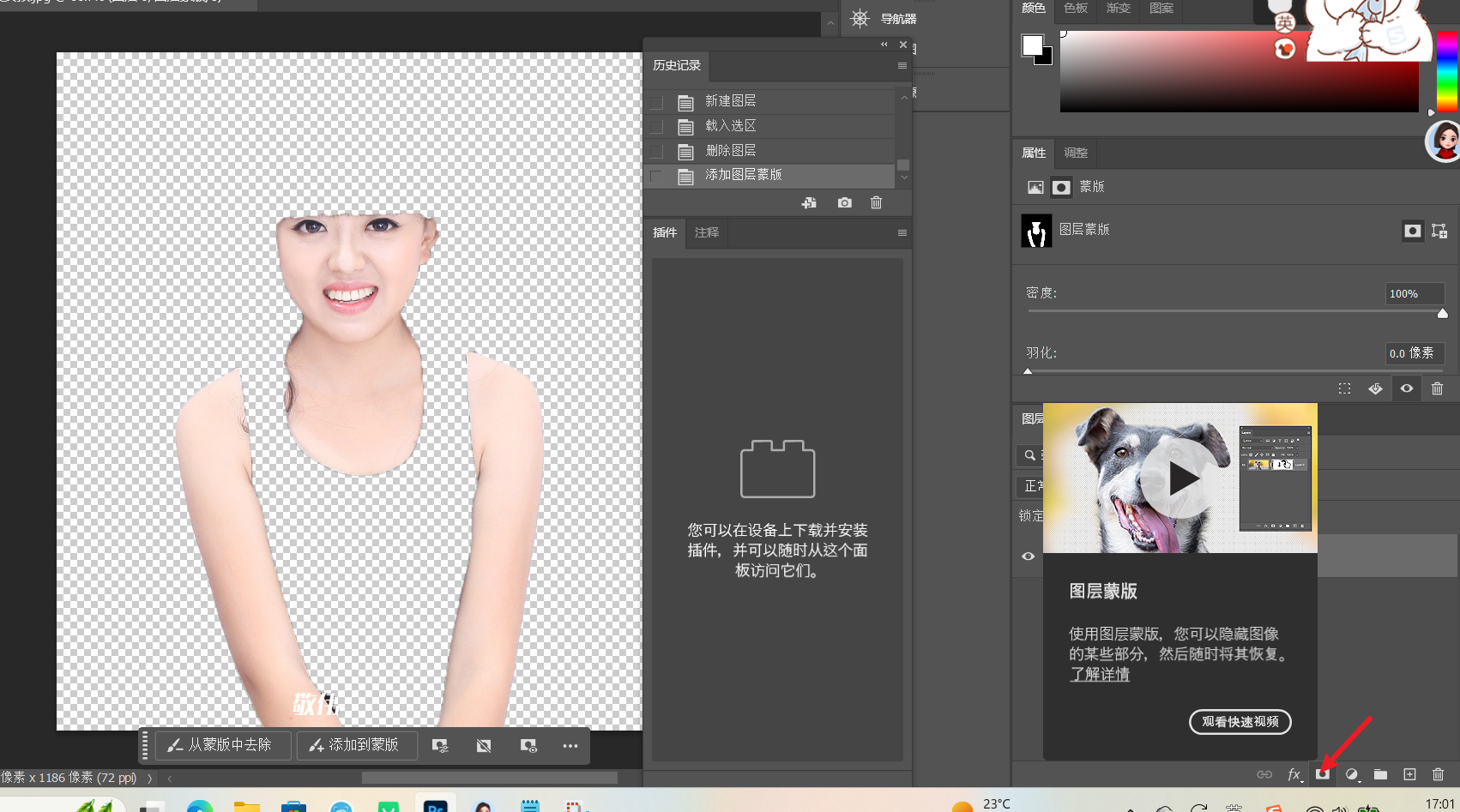1460x812 pixels.
Task: Delete the current history state via the trash icon
Action: pyautogui.click(x=876, y=203)
